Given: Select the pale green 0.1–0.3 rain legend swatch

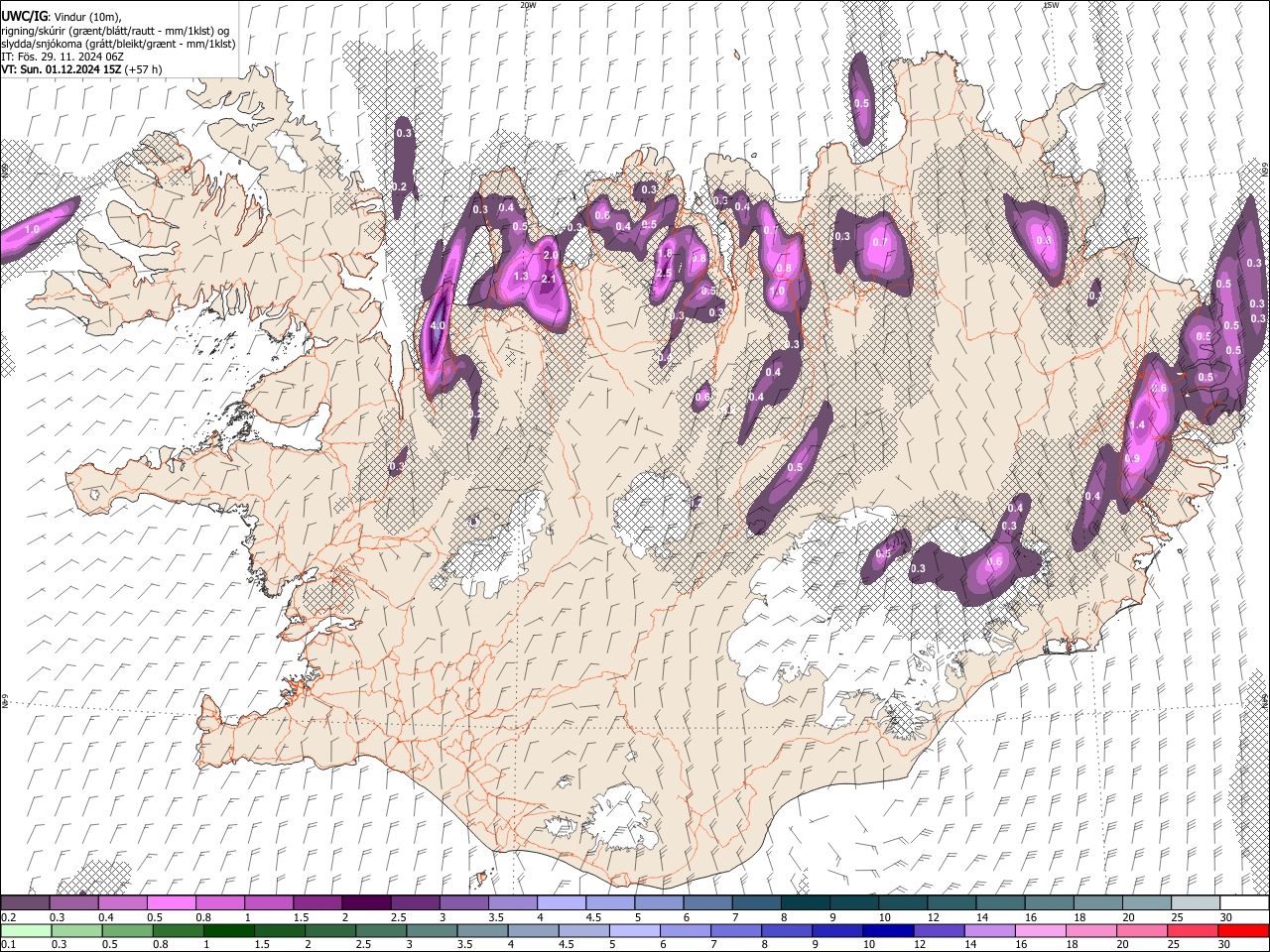Looking at the screenshot, I should coord(26,931).
